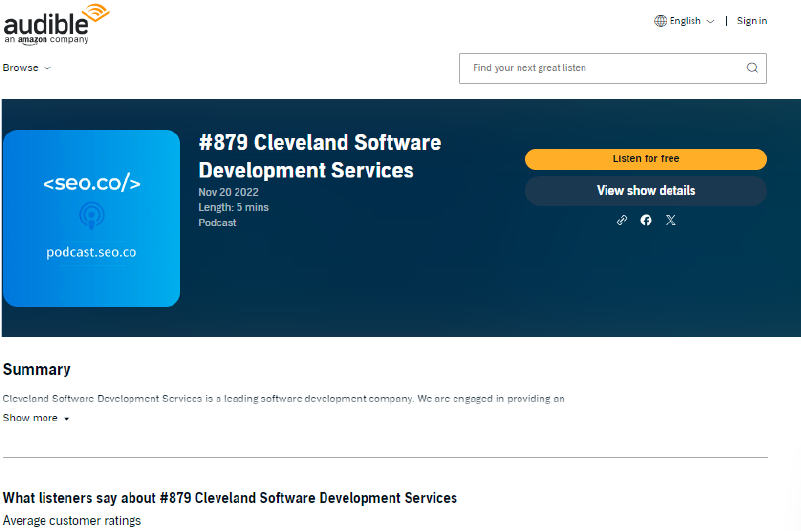801x531 pixels.
Task: Click the copy link share icon
Action: (x=622, y=220)
